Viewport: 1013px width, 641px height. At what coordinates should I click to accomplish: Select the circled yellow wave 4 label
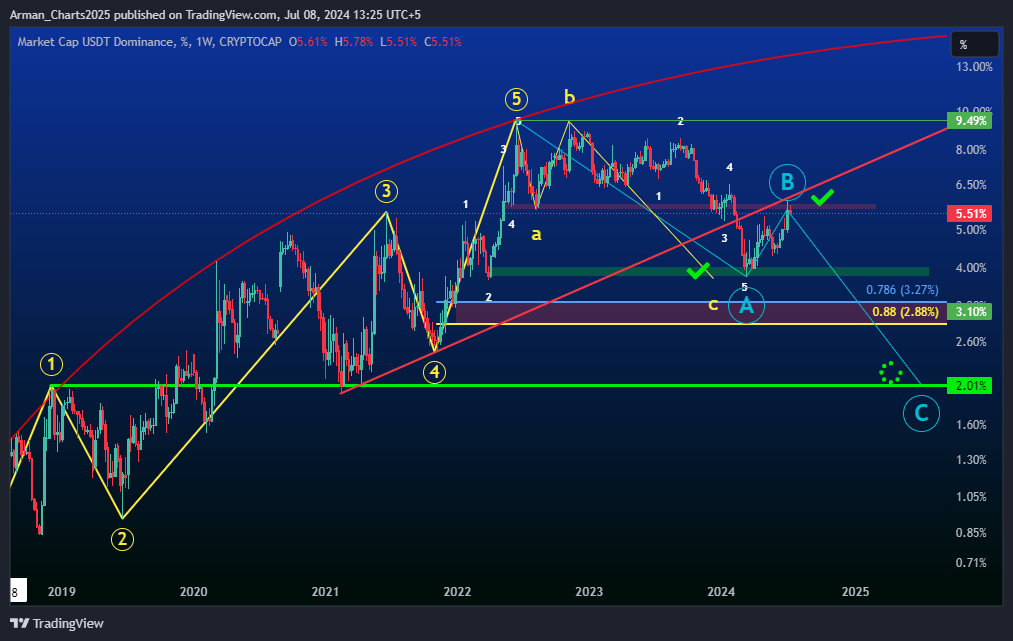click(435, 372)
